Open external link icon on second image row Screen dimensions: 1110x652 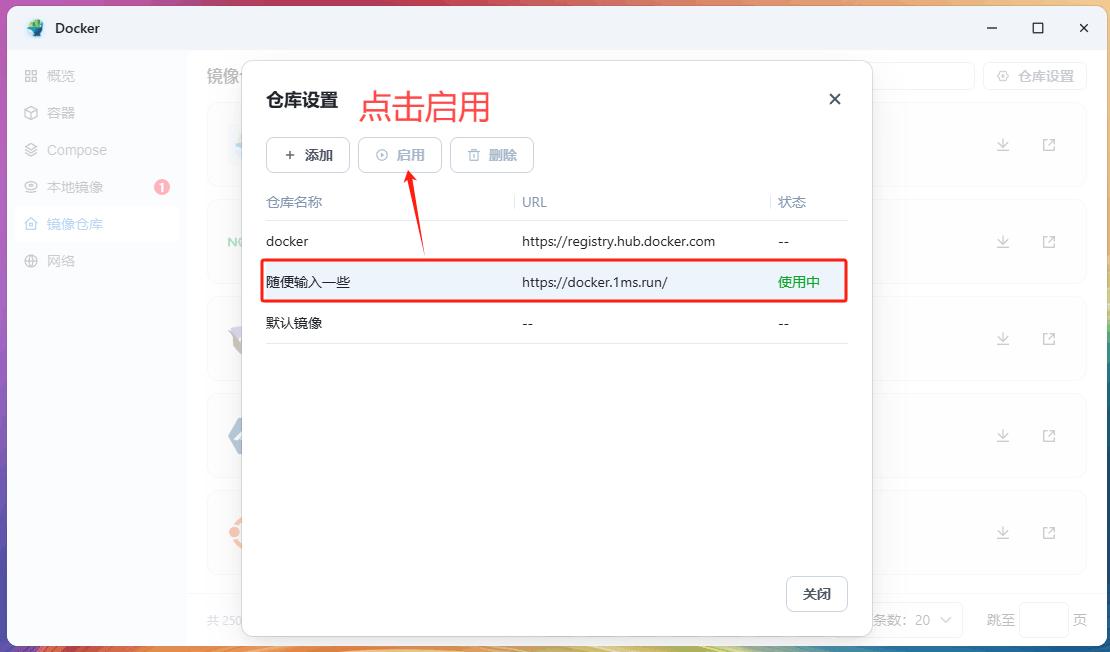pos(1049,242)
